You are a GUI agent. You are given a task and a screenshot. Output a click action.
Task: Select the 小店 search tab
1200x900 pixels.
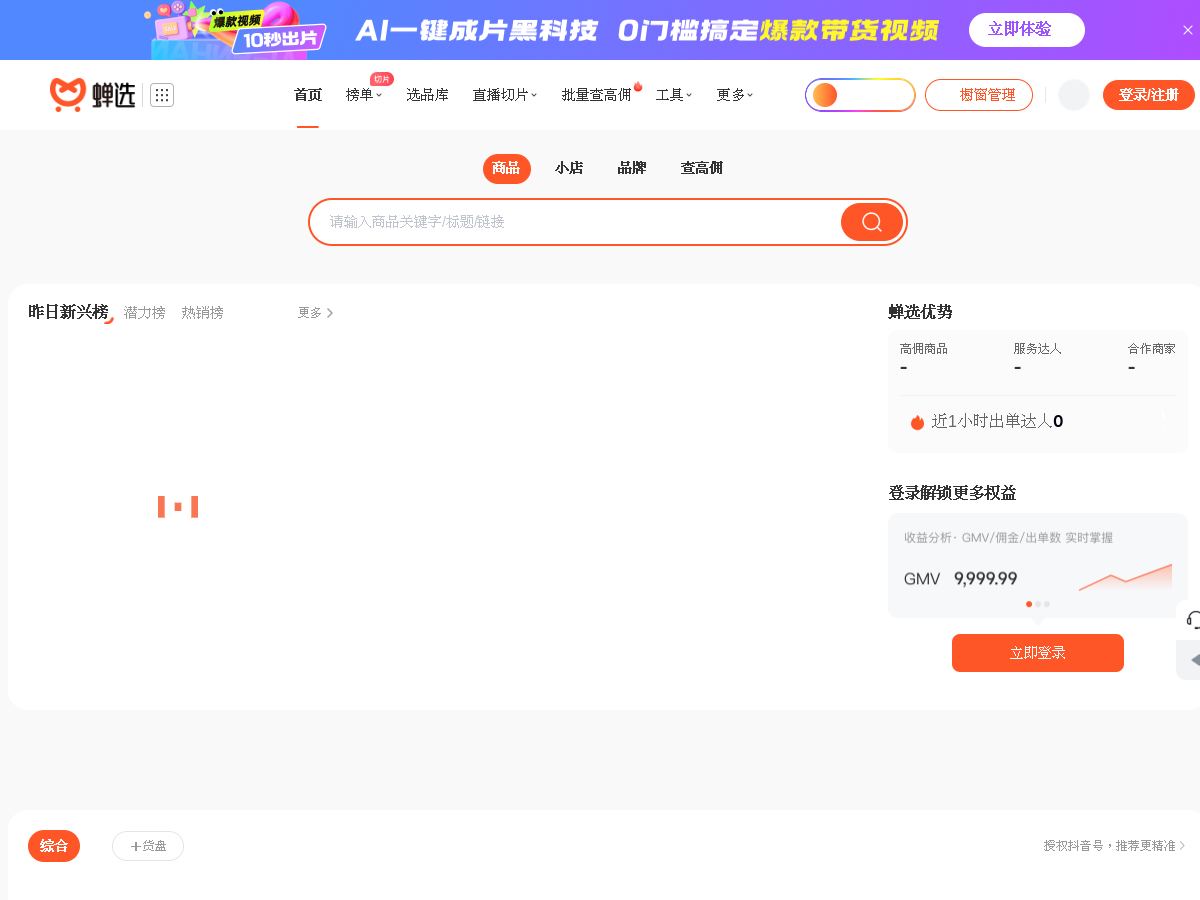click(x=569, y=168)
